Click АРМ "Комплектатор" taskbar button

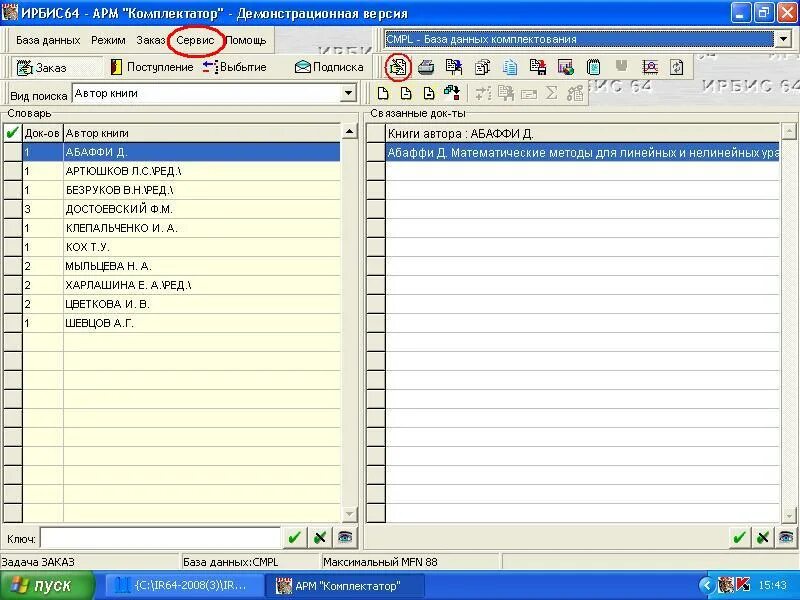(x=345, y=585)
